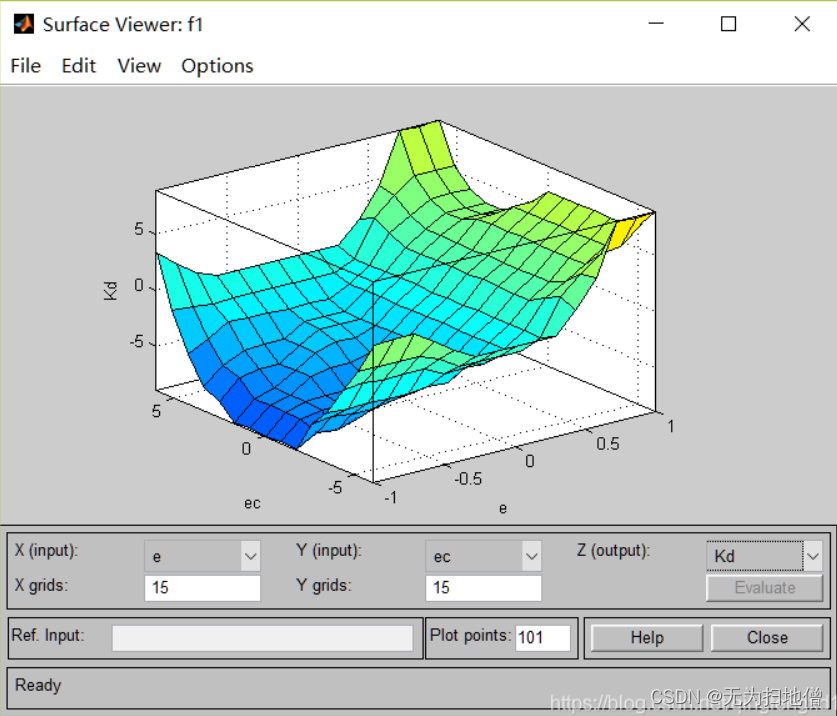Image resolution: width=837 pixels, height=716 pixels.
Task: Click the e axis label below the plot
Action: (x=502, y=508)
